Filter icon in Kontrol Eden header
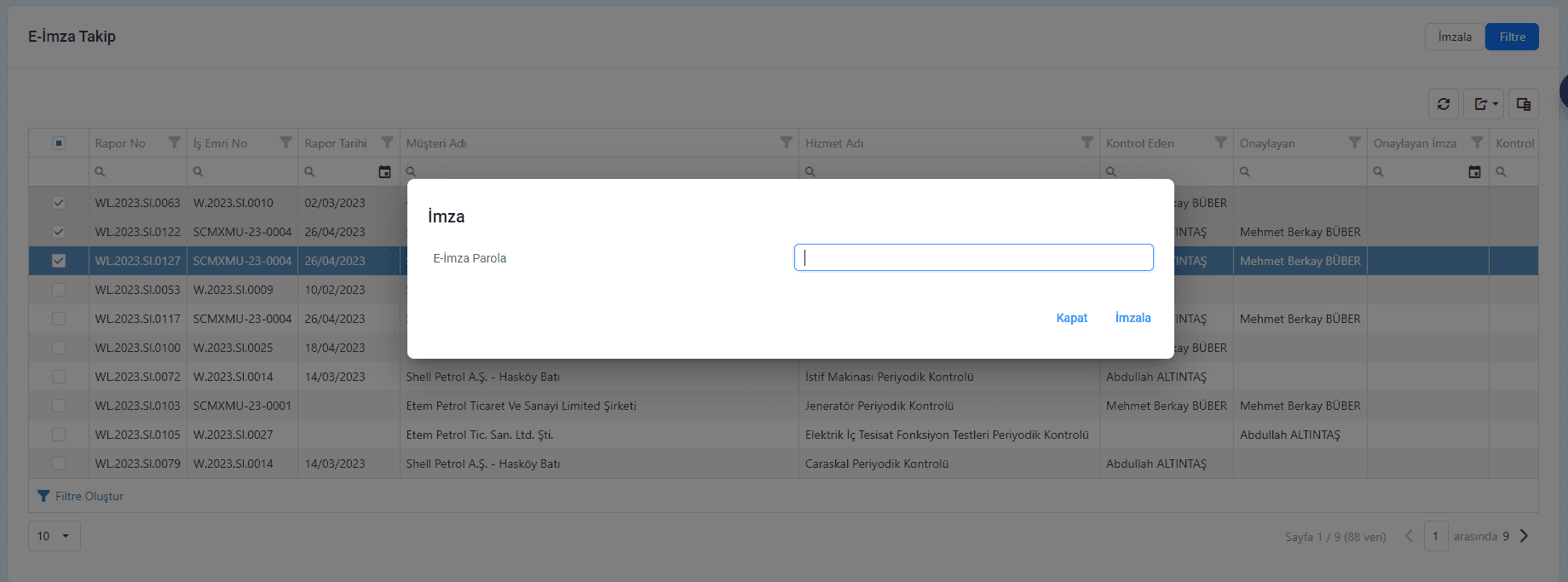Viewport: 1568px width, 582px height. [x=1221, y=142]
